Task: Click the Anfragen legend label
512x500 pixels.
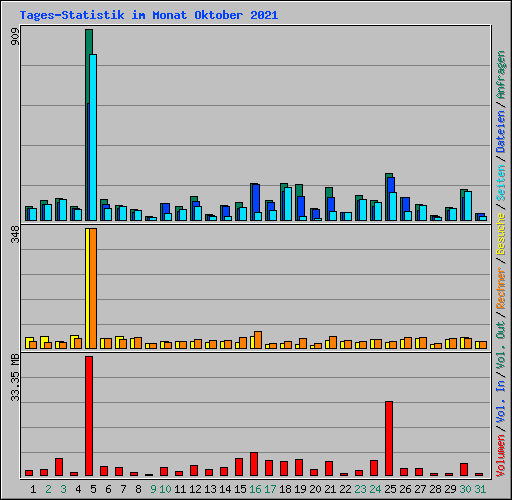Action: 501,75
